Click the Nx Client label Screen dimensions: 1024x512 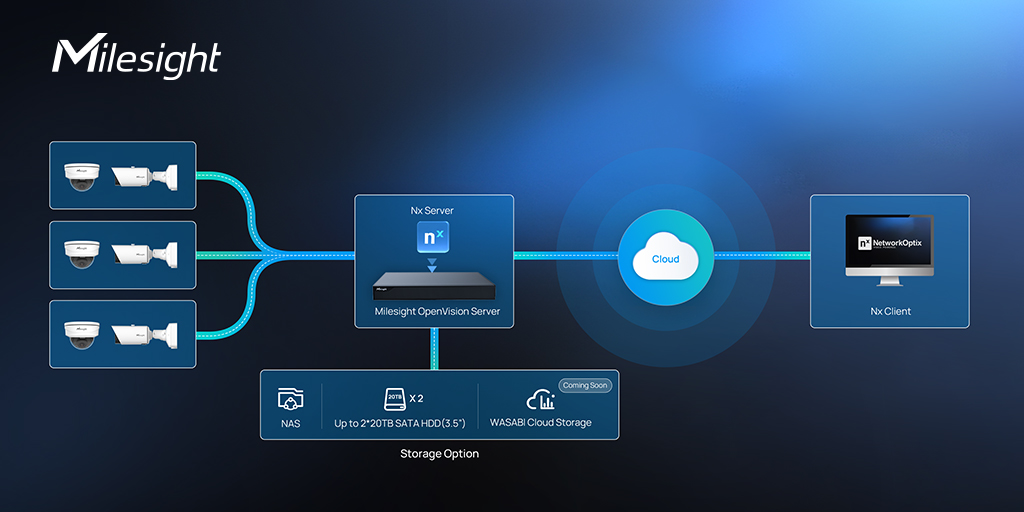pos(891,312)
